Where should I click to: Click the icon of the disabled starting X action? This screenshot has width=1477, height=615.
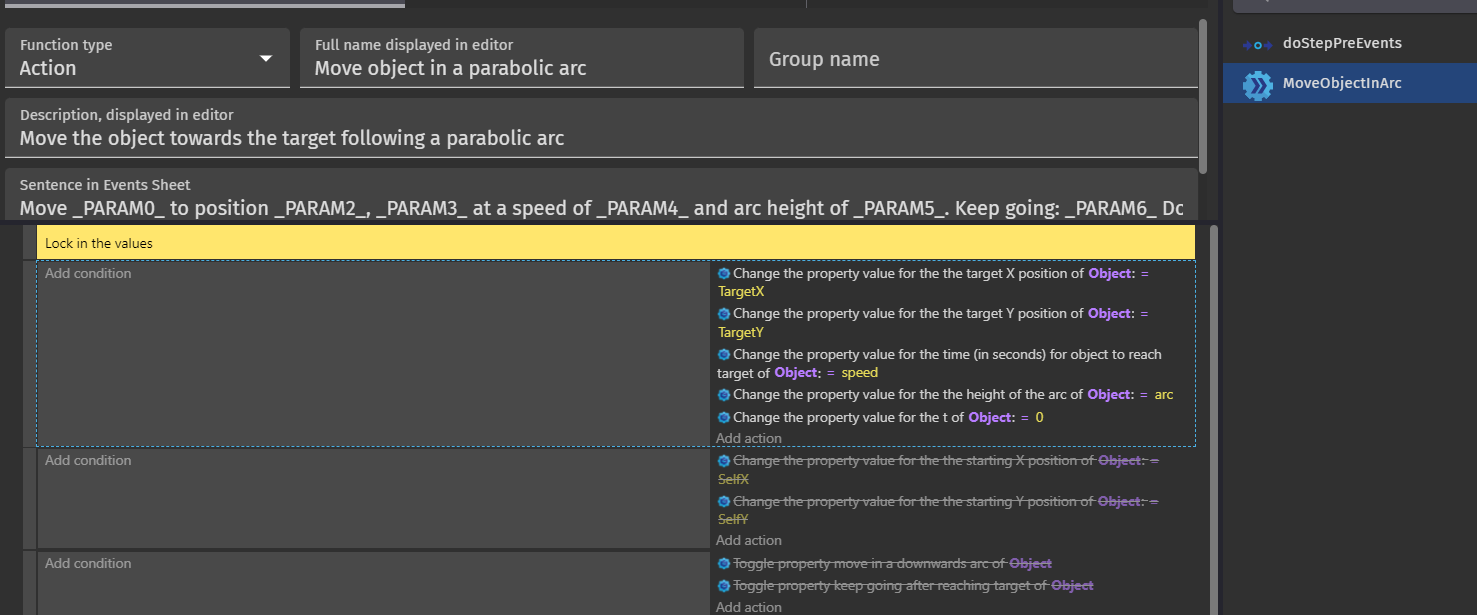724,461
